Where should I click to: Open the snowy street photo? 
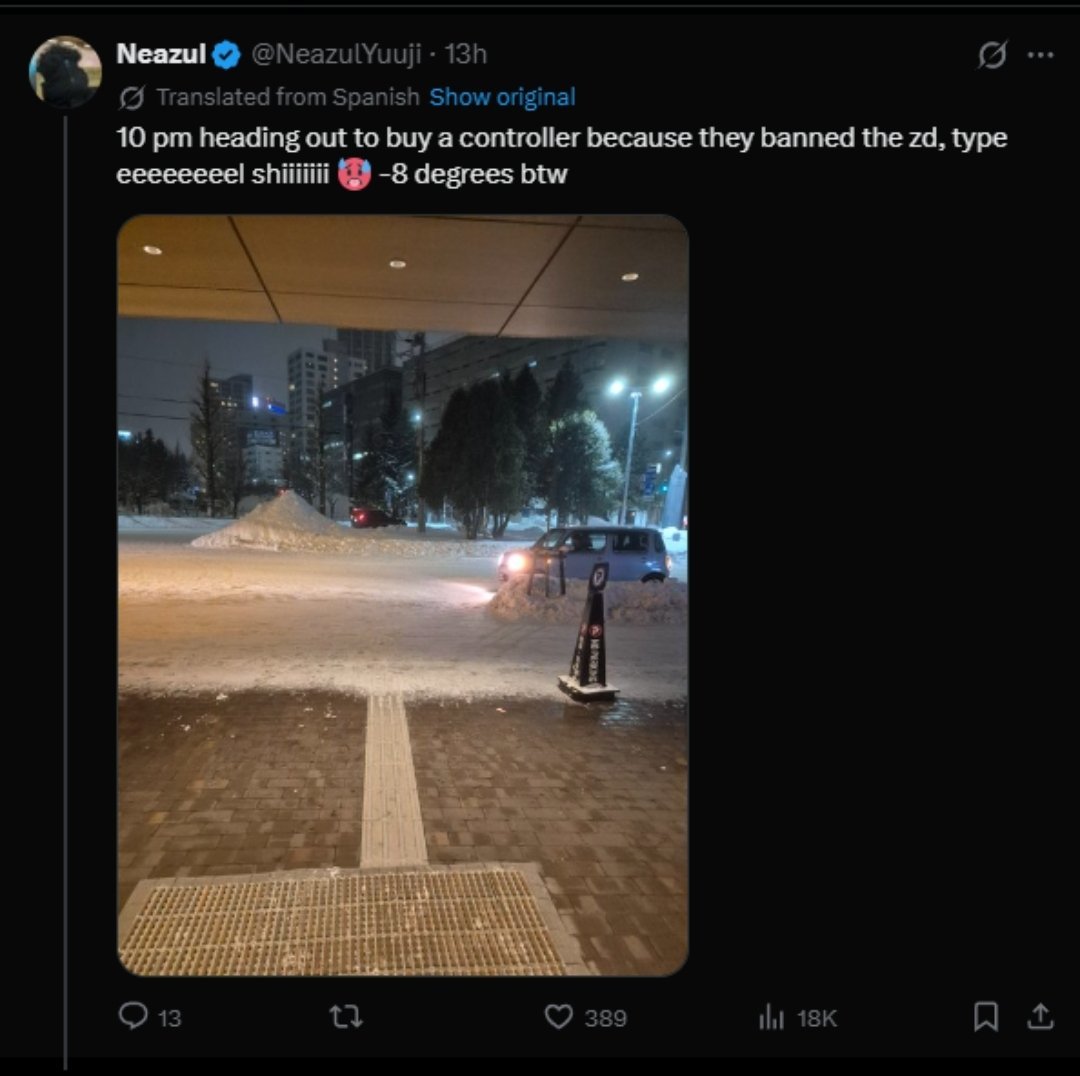(402, 595)
